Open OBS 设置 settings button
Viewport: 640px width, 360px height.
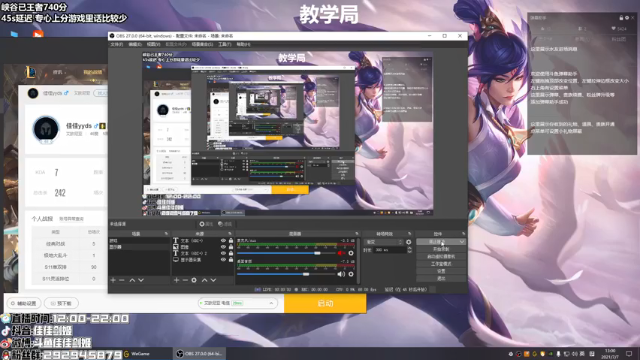[x=441, y=271]
